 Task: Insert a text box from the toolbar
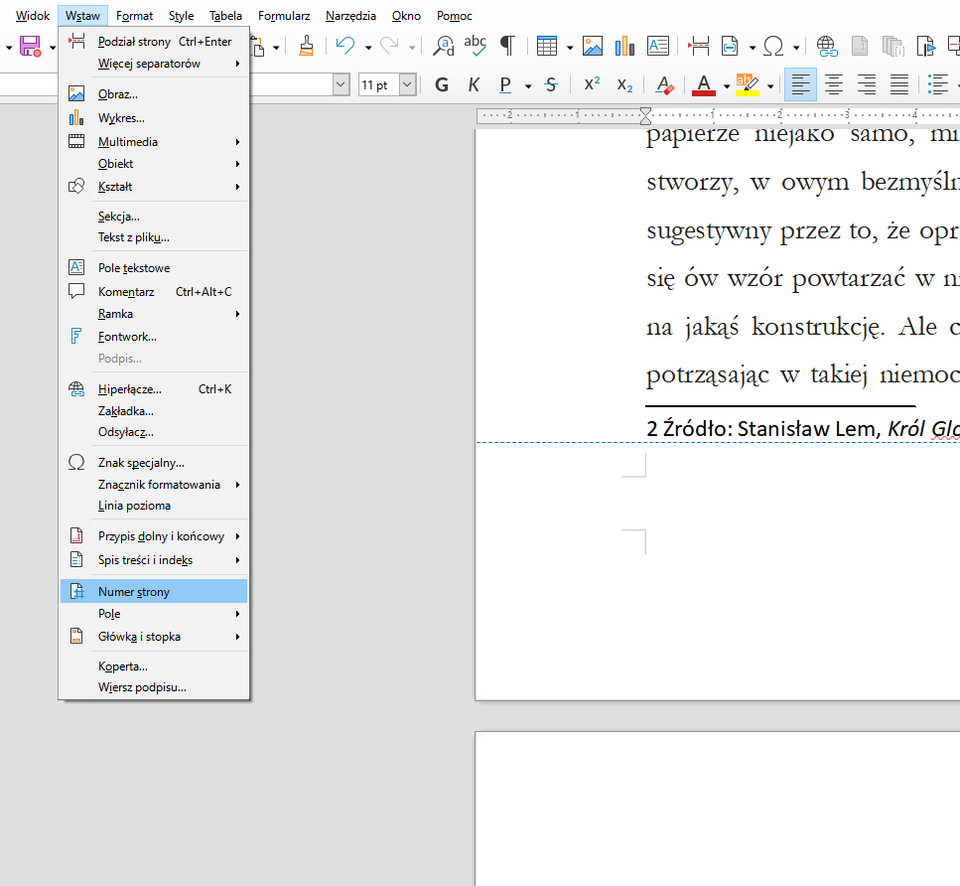[657, 45]
